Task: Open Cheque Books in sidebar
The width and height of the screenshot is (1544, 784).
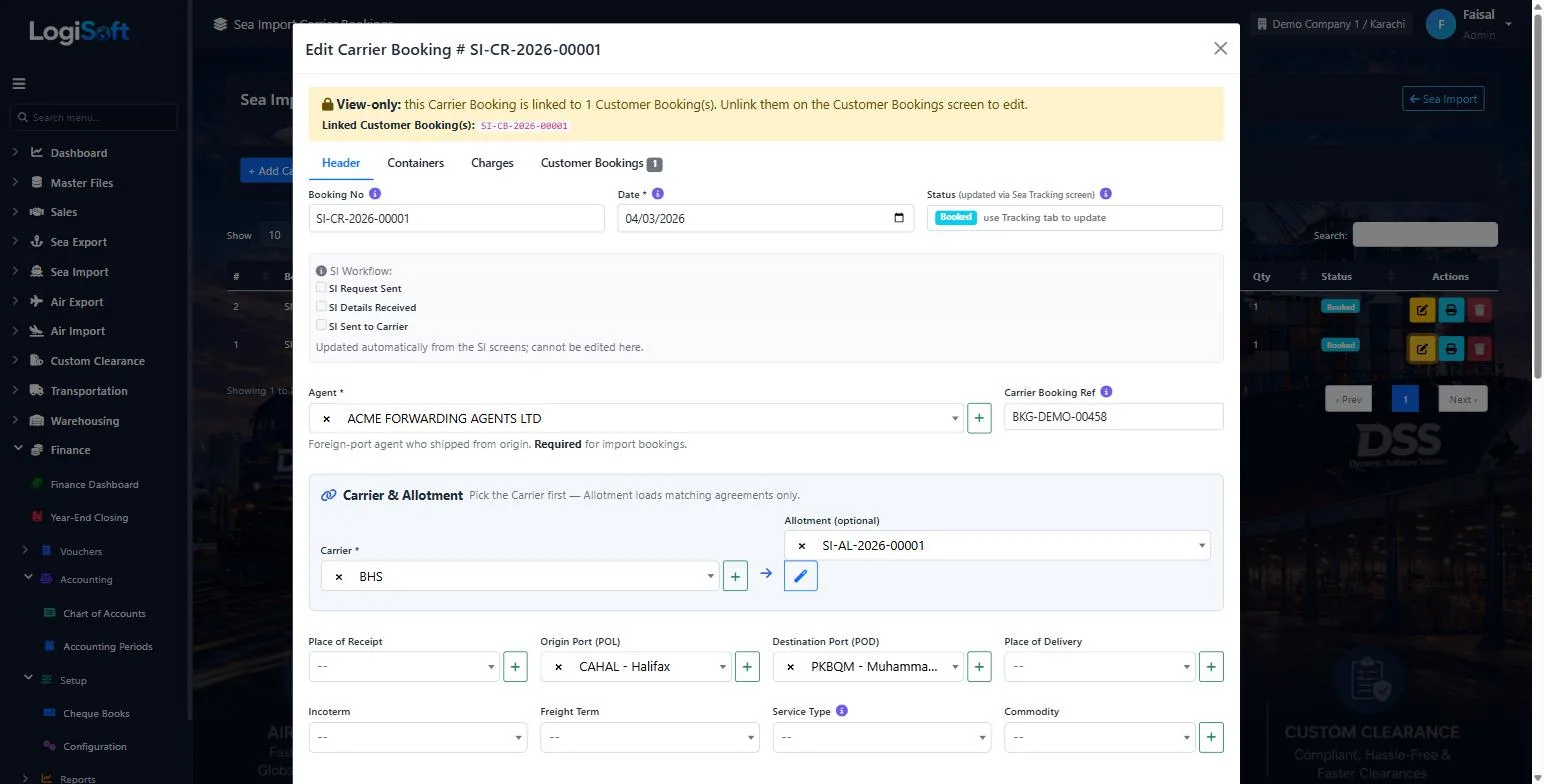Action: pyautogui.click(x=96, y=714)
